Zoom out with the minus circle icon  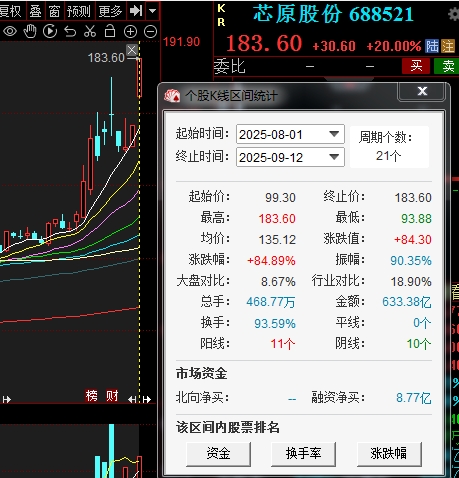pos(150,32)
